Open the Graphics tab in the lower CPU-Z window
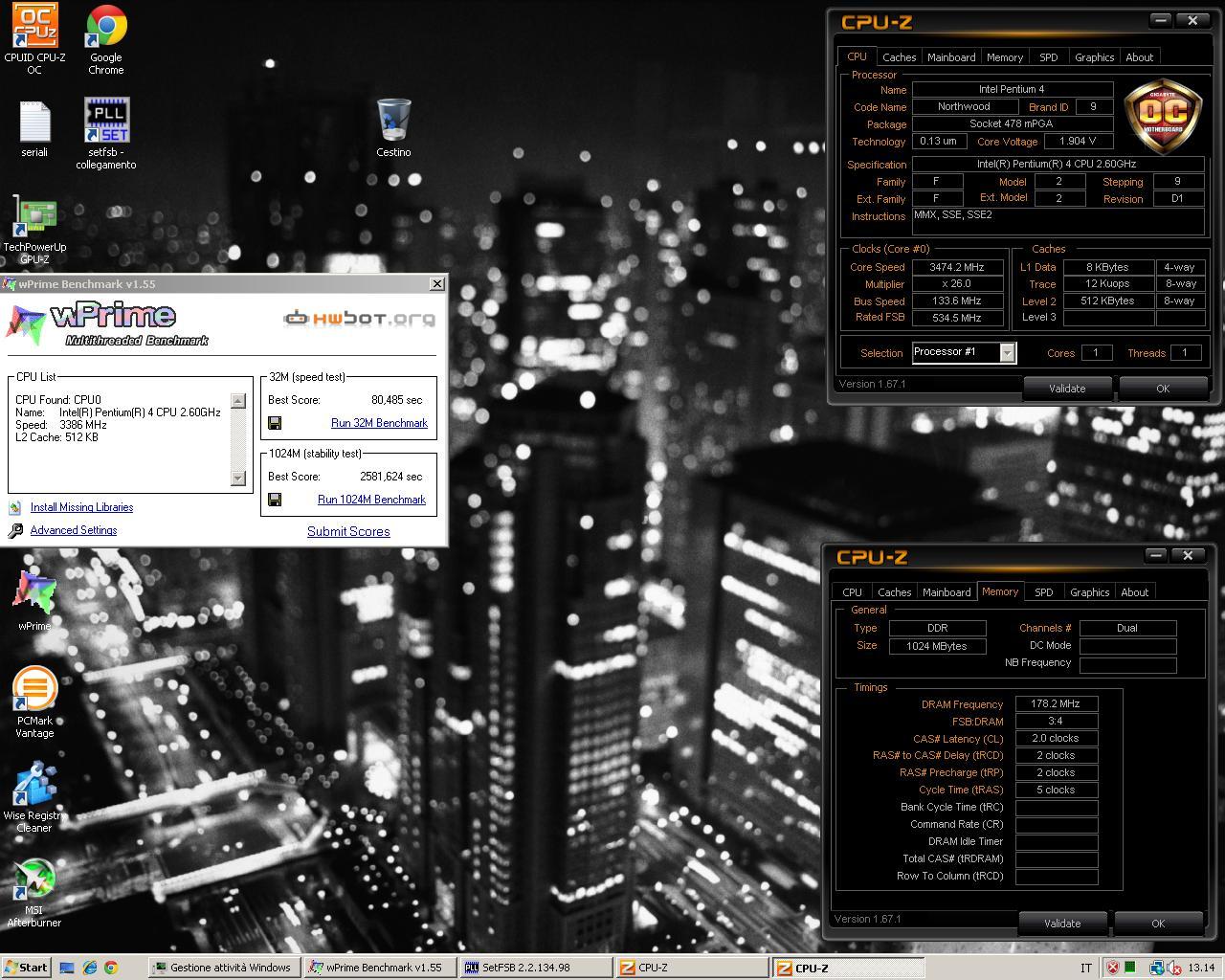1225x980 pixels. (x=1089, y=592)
